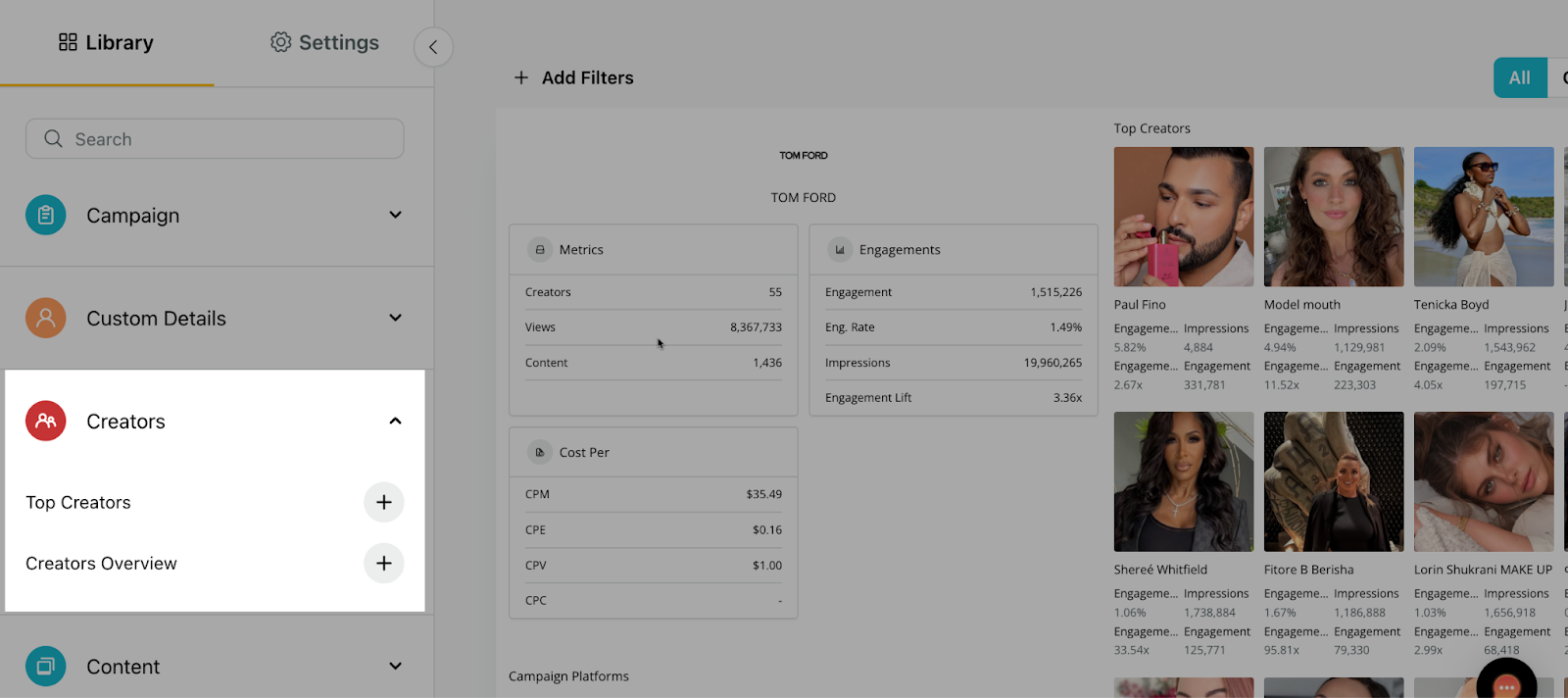Collapse the Creators section chevron
Screen dimensions: 1568x698
coord(395,421)
